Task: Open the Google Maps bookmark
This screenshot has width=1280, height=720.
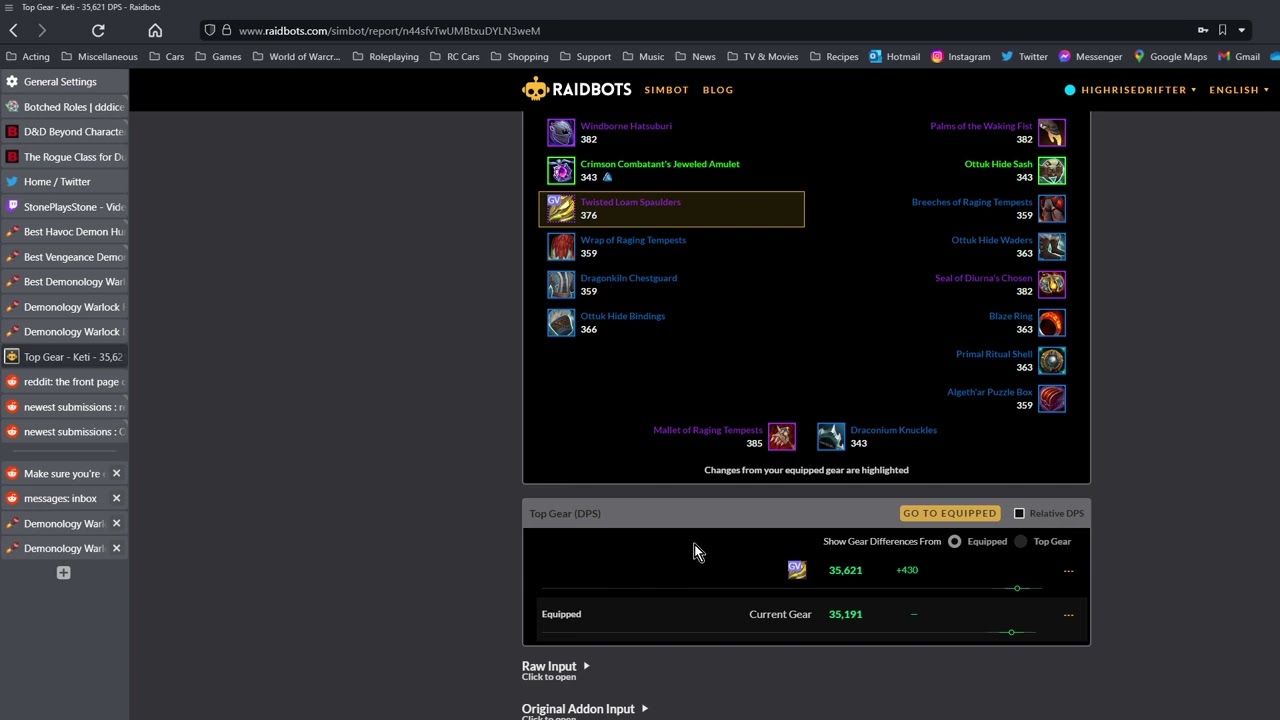Action: pyautogui.click(x=1170, y=57)
